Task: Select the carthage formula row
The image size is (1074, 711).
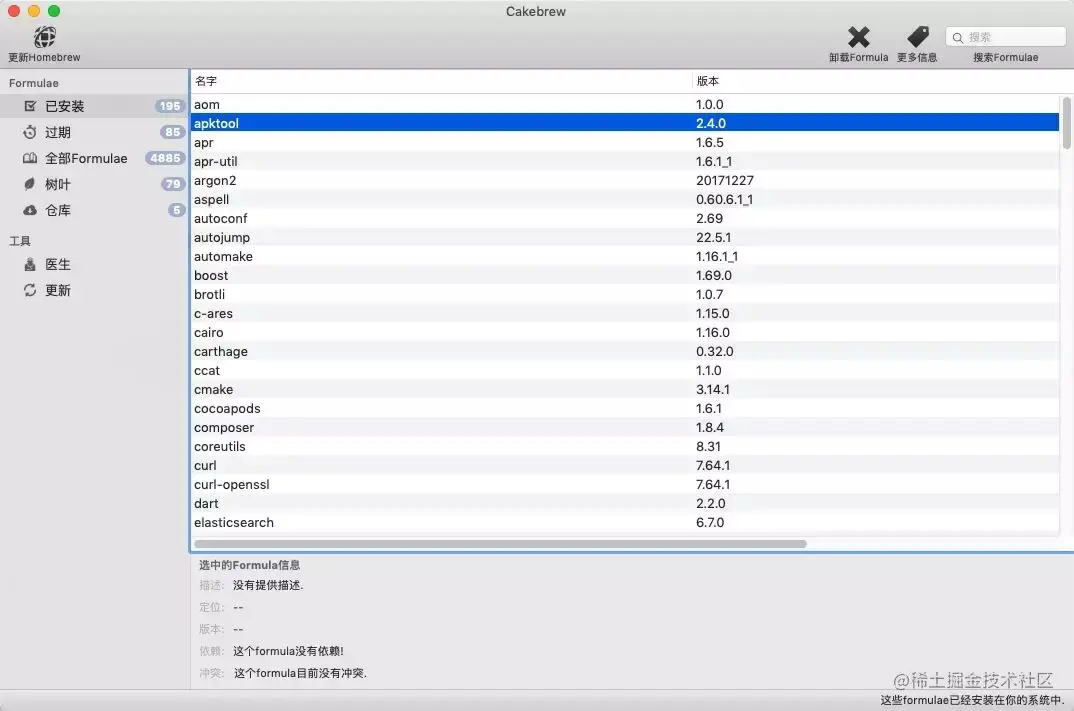Action: (x=625, y=351)
